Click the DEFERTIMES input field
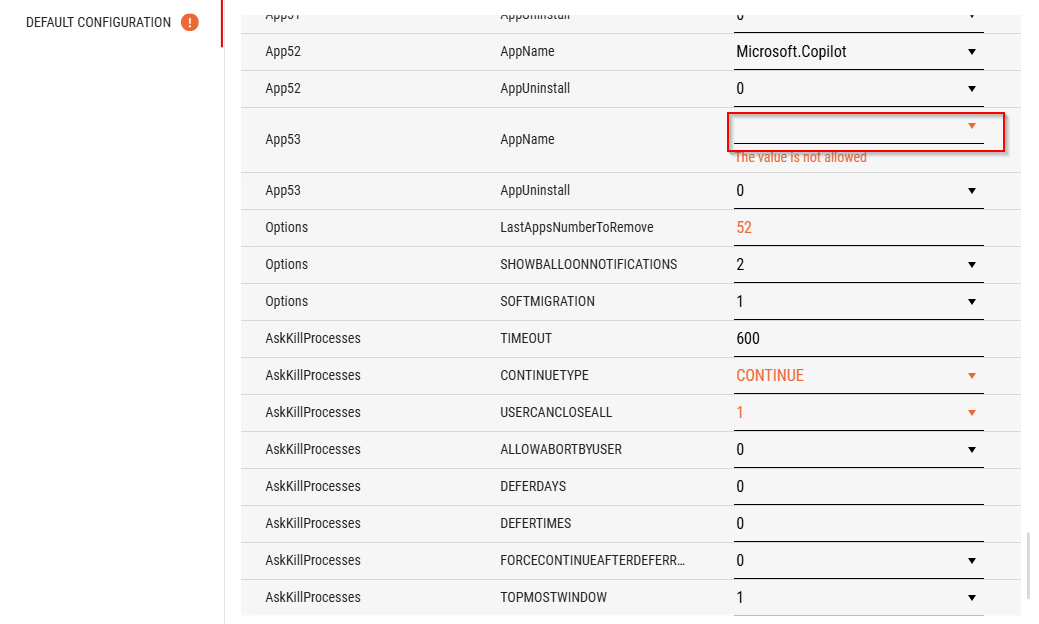 858,524
